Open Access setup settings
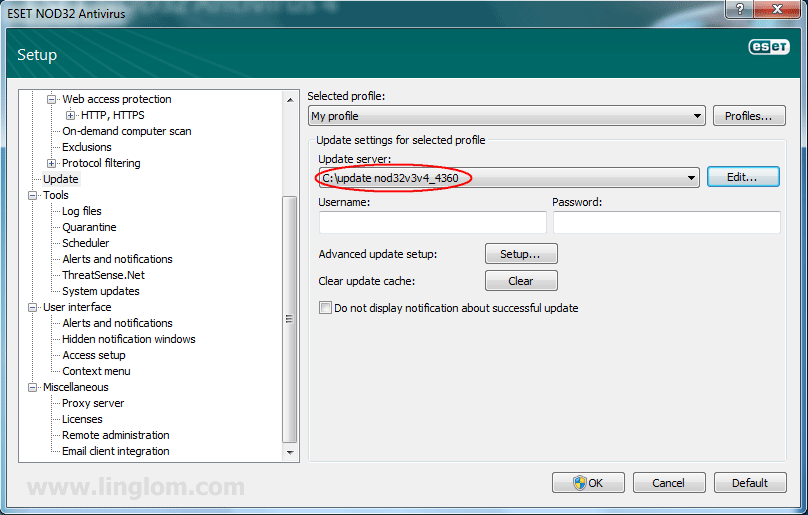 (x=94, y=355)
